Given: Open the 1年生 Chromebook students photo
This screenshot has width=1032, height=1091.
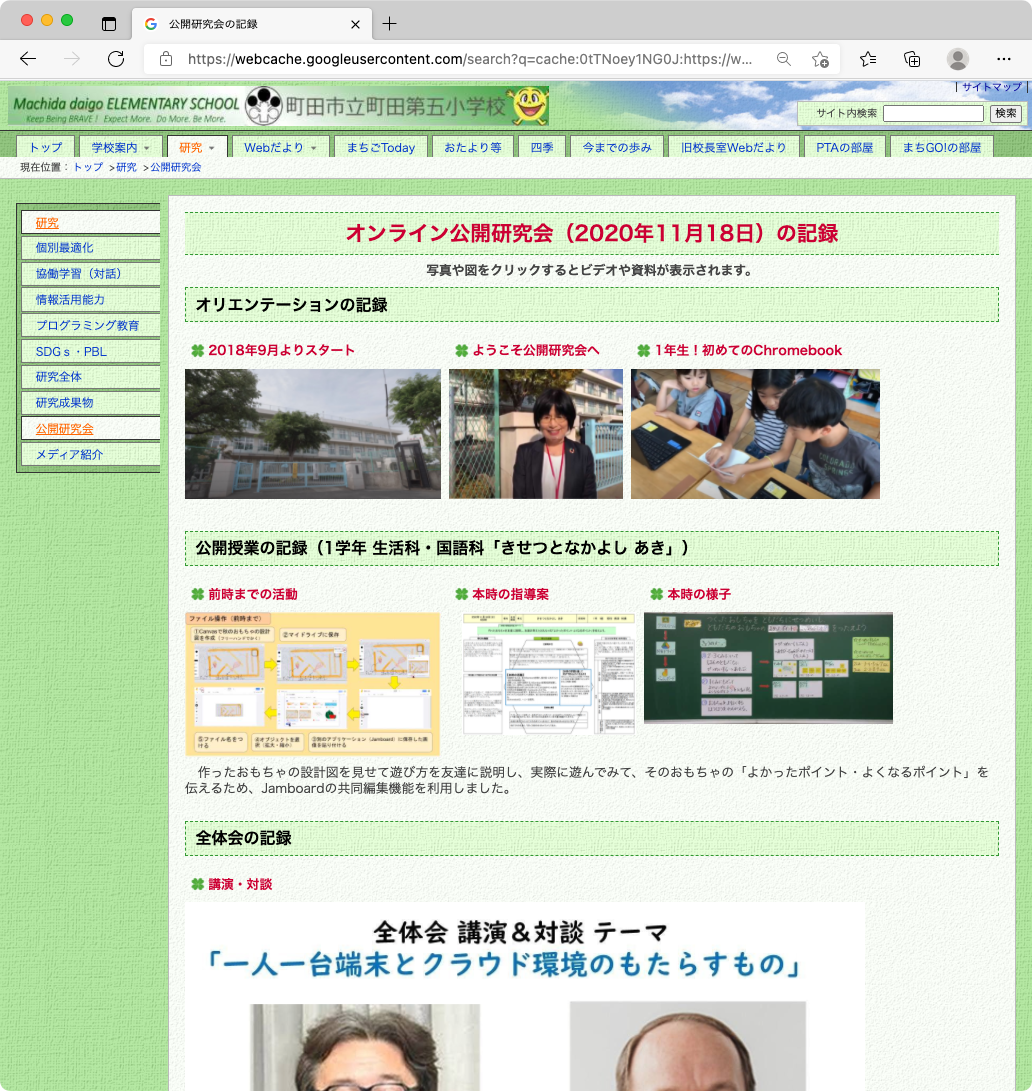Looking at the screenshot, I should click(755, 433).
